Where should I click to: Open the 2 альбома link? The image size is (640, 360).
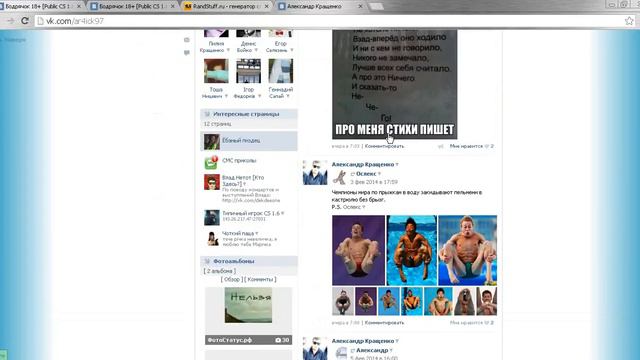(219, 271)
